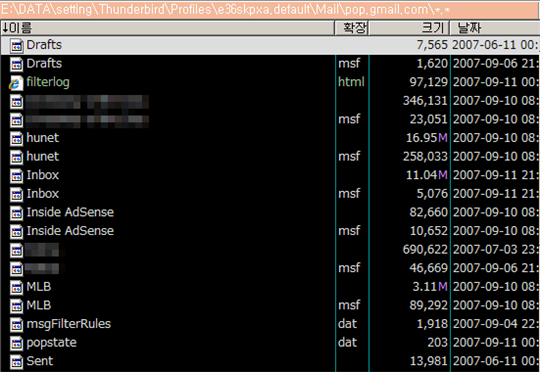
Task: Click the size value 11.04M
Action: 427,175
